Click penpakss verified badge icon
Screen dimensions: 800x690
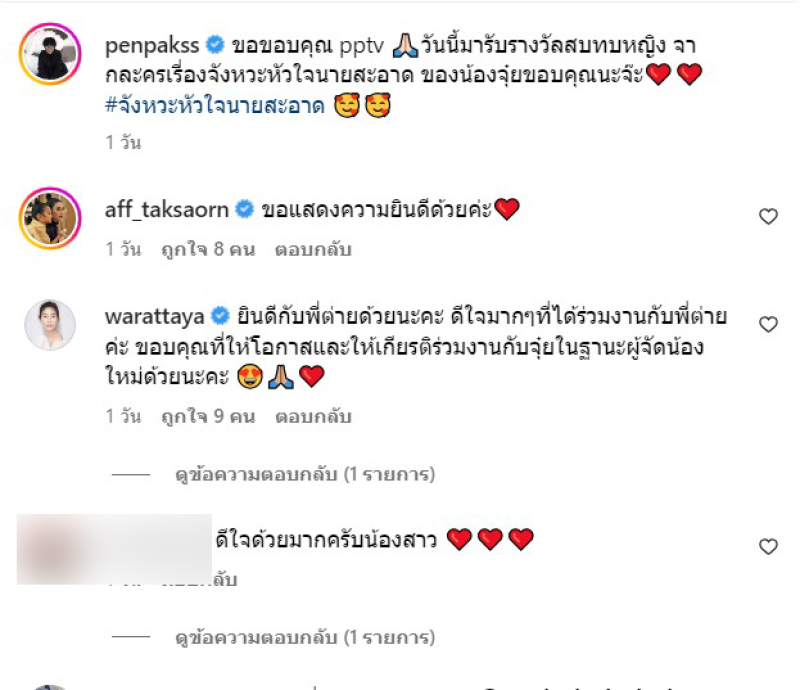(x=215, y=45)
